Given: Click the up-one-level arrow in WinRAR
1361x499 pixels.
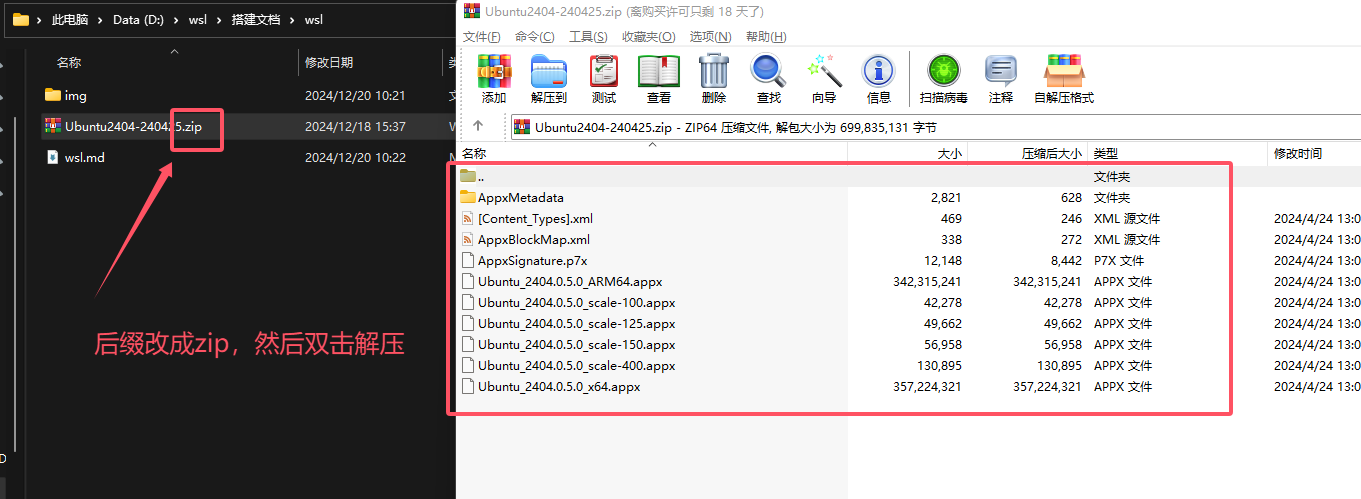Looking at the screenshot, I should pos(478,126).
